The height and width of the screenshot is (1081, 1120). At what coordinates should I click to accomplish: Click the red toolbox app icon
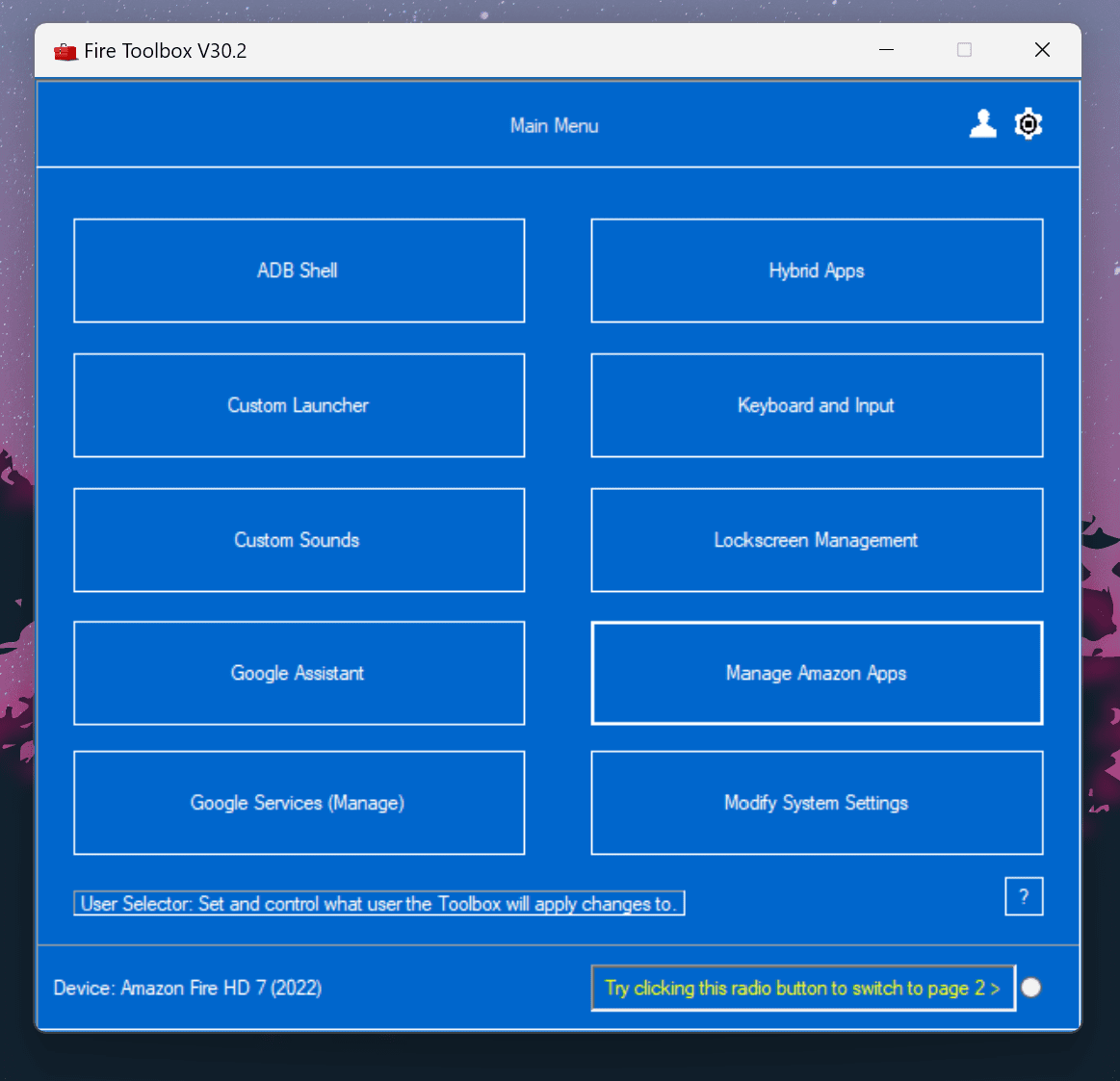[65, 52]
